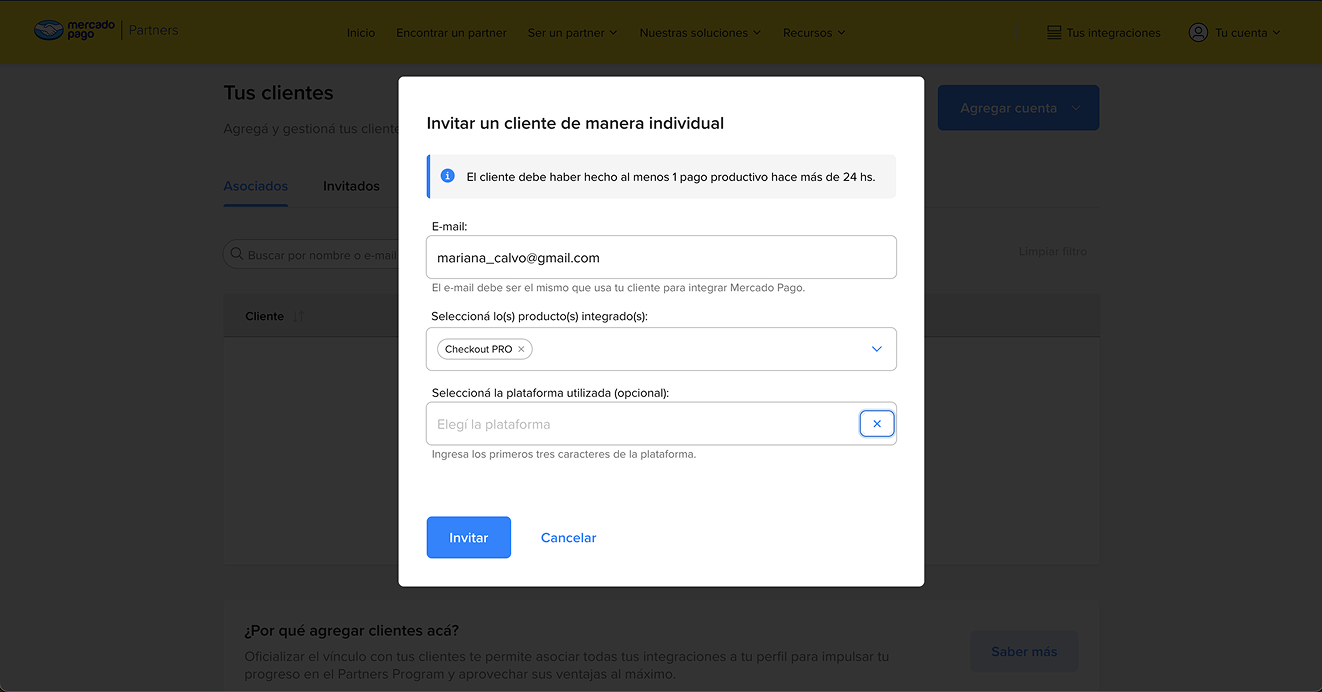
Task: Click the search by name or e-mail box
Action: [x=311, y=255]
